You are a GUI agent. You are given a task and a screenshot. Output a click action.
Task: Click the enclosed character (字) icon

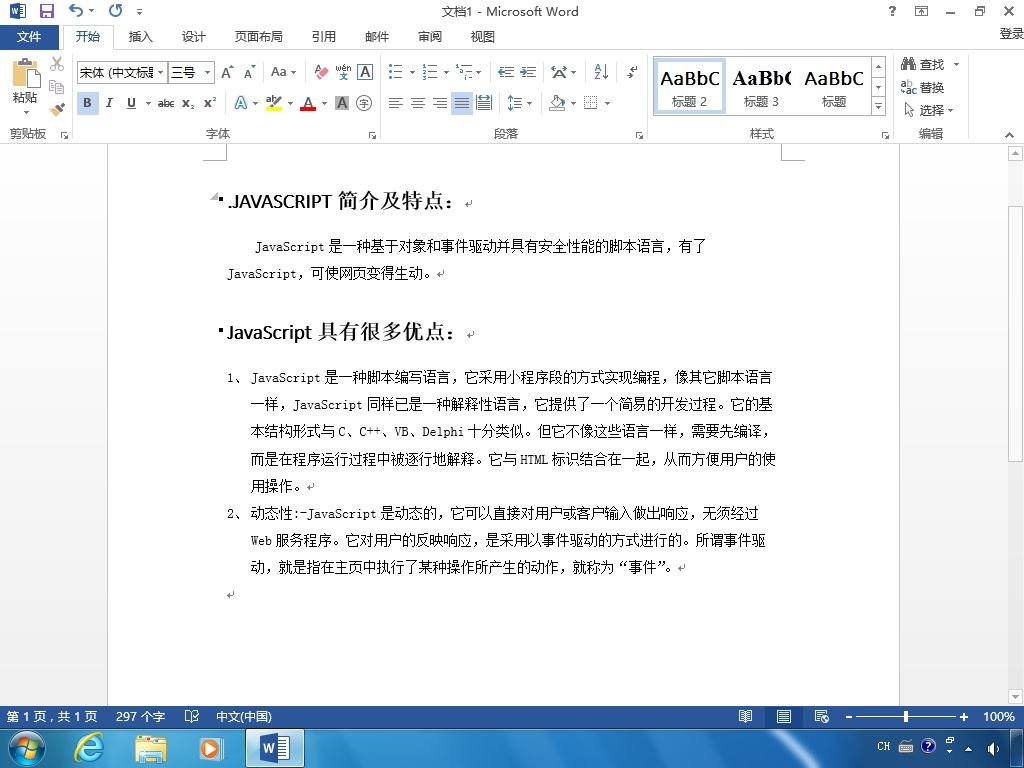pyautogui.click(x=364, y=103)
